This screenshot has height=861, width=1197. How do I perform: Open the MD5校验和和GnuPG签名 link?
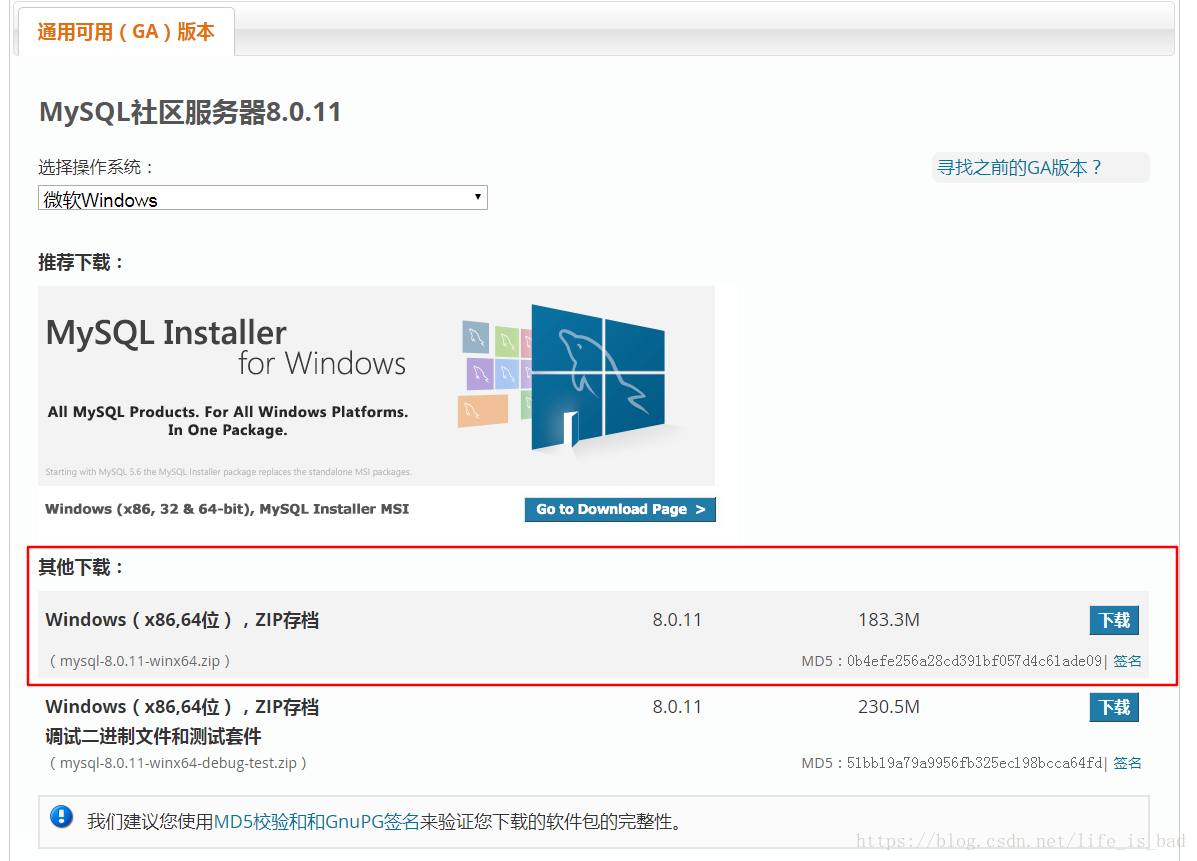click(316, 821)
